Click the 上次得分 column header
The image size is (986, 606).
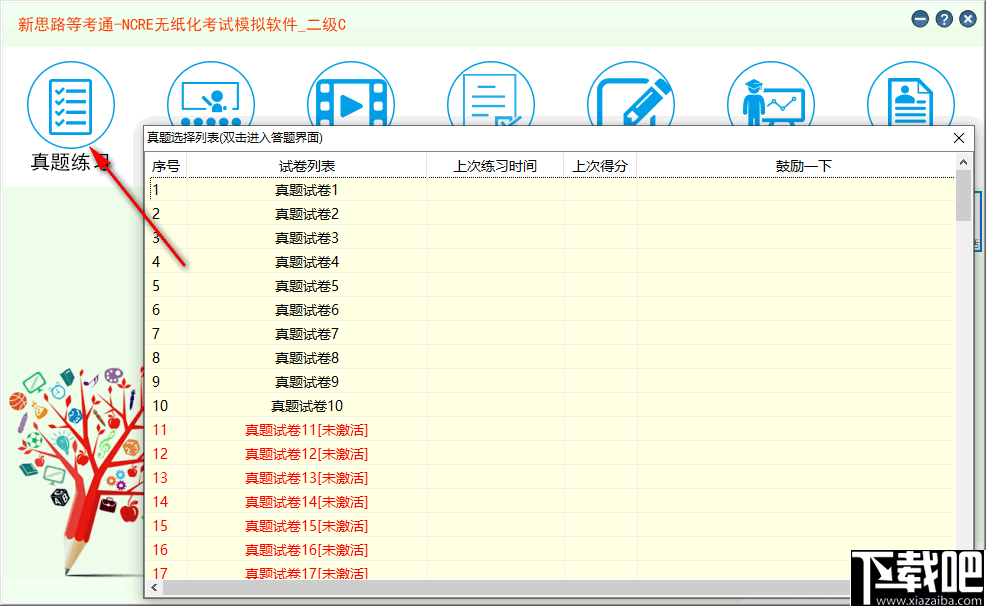pos(599,165)
